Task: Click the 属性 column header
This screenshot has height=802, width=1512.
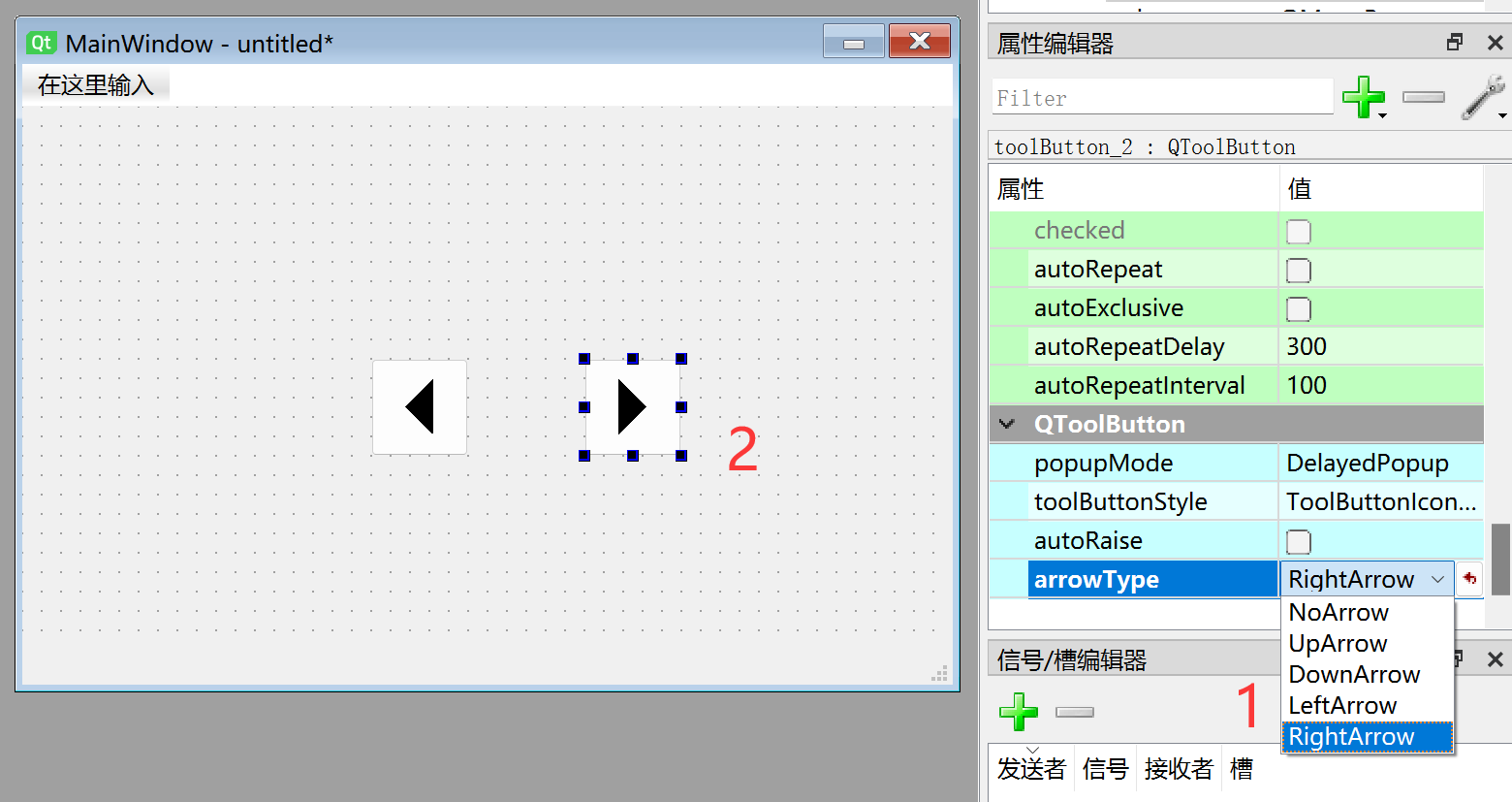Action: 1134,188
